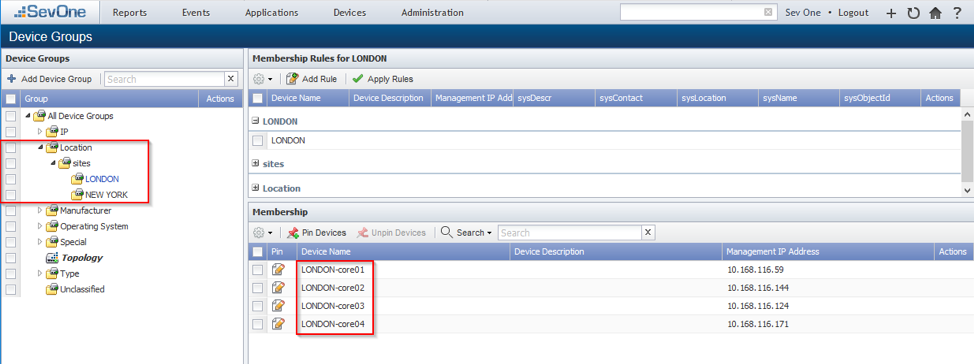Expand the Location rules section

coord(255,188)
